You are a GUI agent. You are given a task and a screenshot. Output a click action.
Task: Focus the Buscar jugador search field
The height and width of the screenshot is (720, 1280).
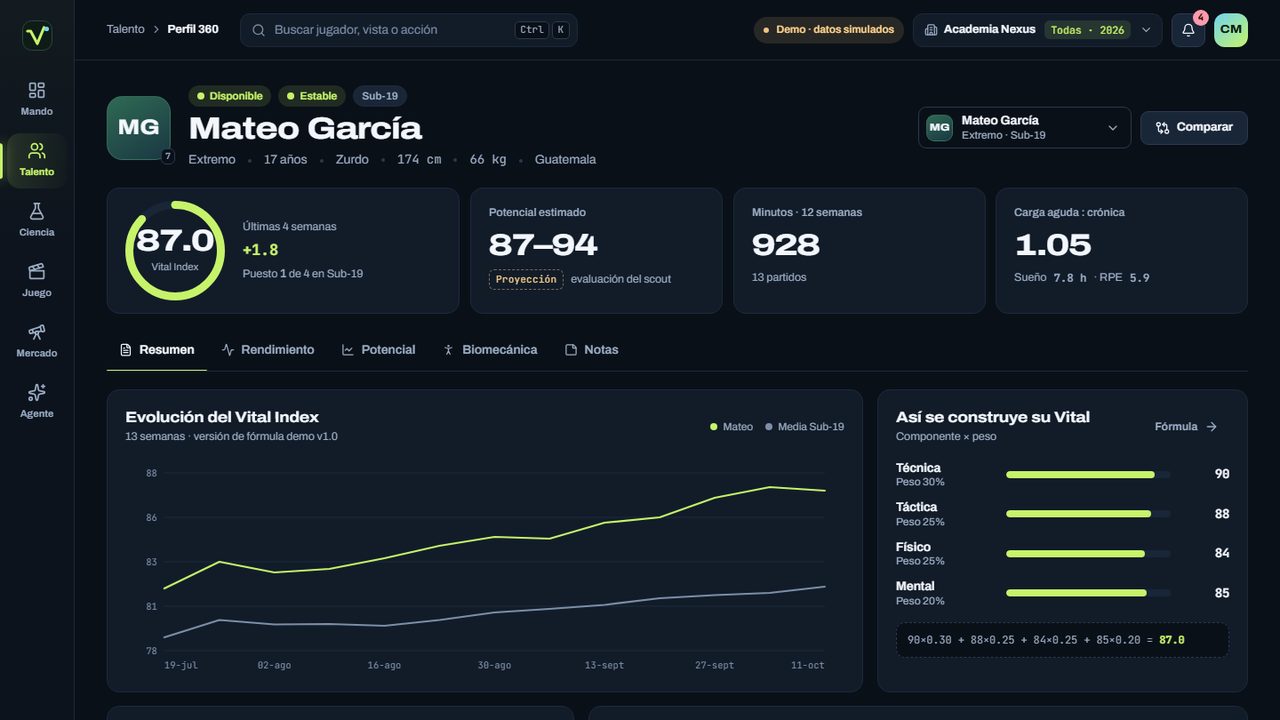(x=409, y=30)
